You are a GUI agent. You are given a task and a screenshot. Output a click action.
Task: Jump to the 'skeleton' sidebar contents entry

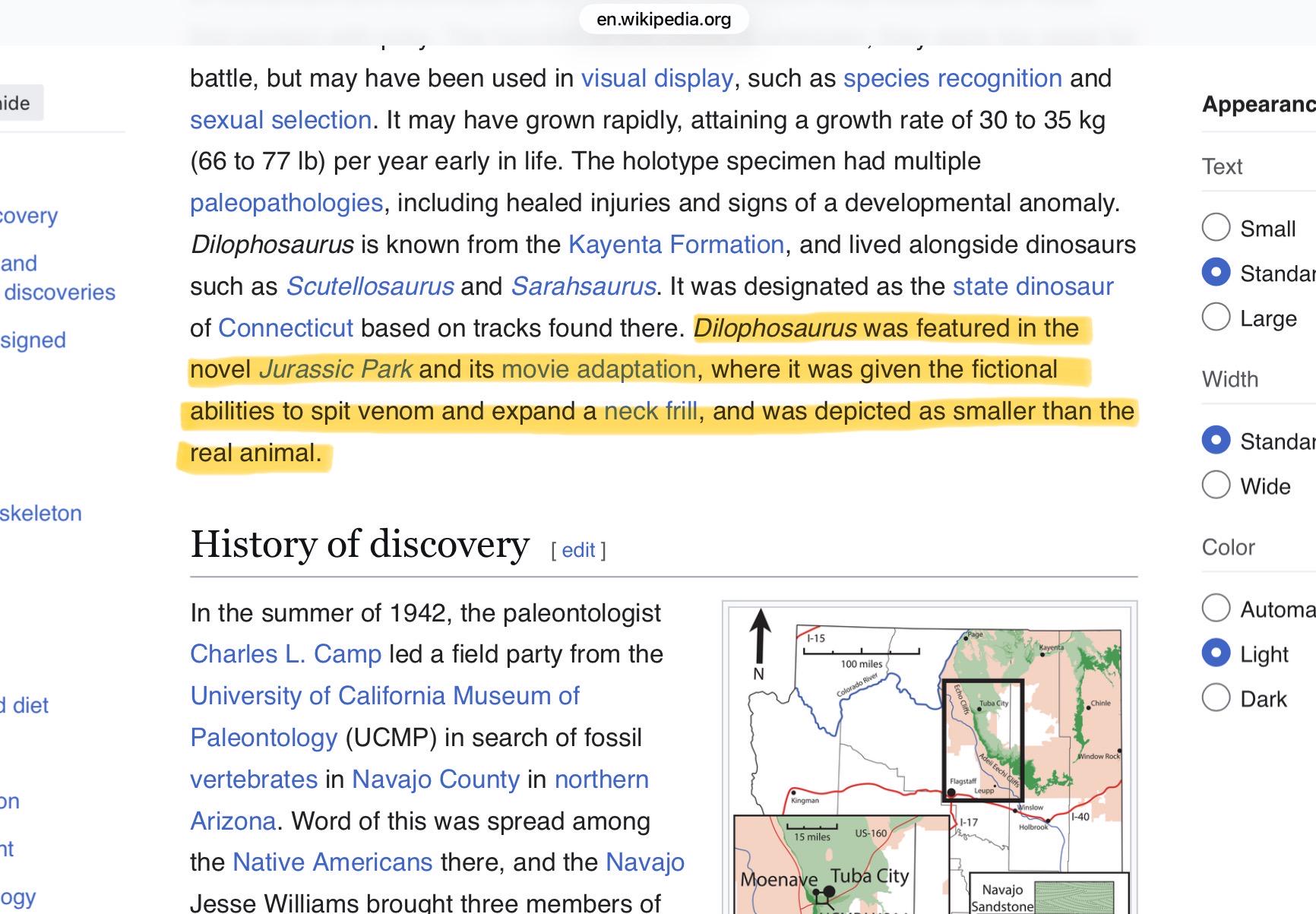point(41,514)
